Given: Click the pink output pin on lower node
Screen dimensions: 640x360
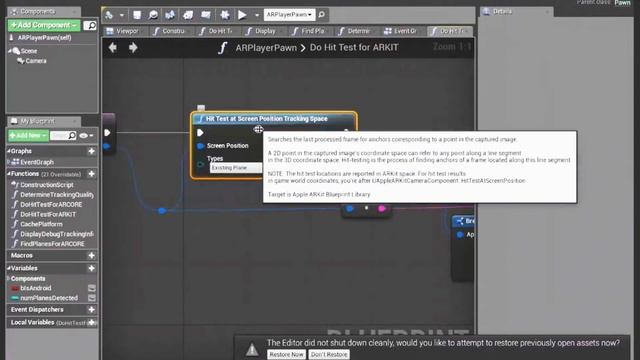Looking at the screenshot, I should pyautogui.click(x=382, y=209).
